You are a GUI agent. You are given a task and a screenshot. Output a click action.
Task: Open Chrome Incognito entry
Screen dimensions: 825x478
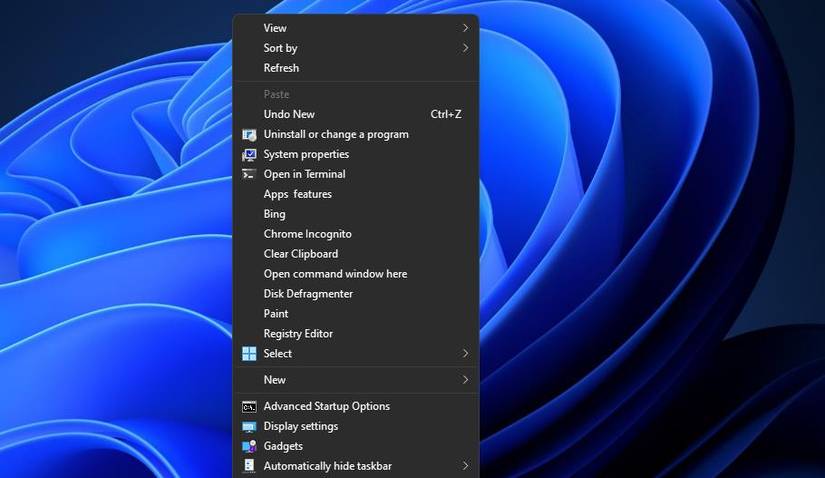pos(356,234)
